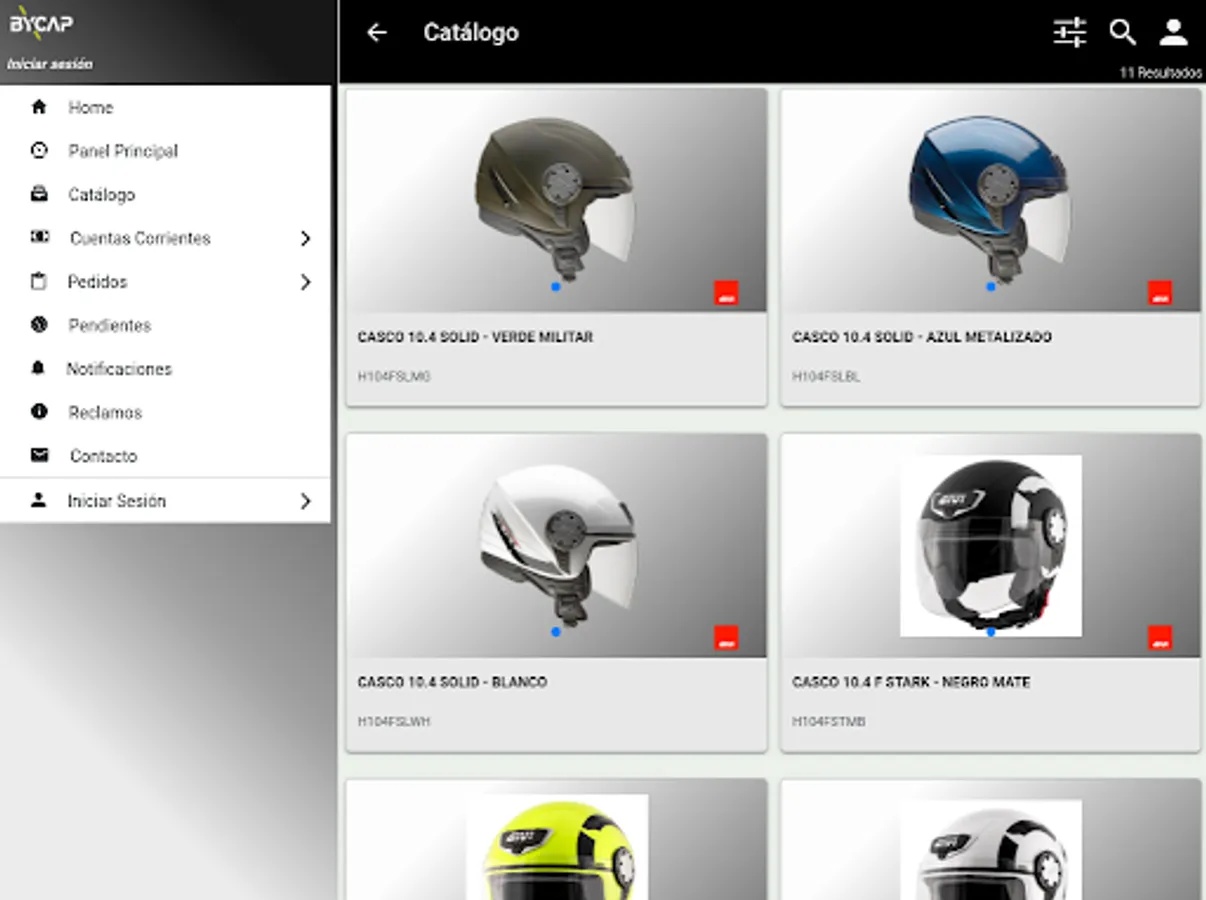Click the yellow helmet image
This screenshot has height=900, width=1206.
click(x=557, y=848)
